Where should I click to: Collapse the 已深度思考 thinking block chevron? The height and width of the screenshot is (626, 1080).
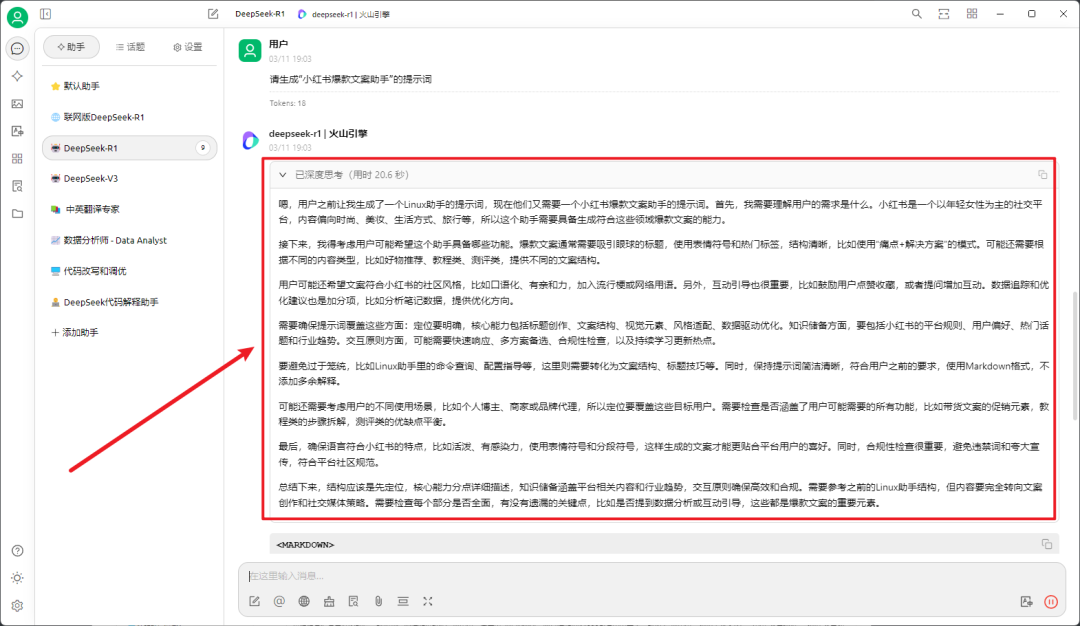pos(282,175)
